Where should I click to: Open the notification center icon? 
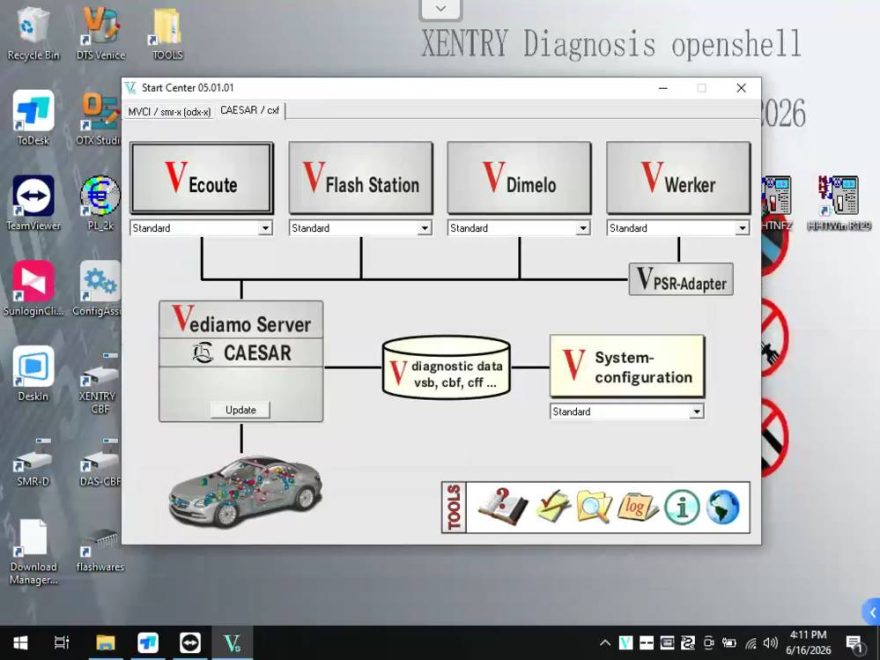(x=854, y=644)
